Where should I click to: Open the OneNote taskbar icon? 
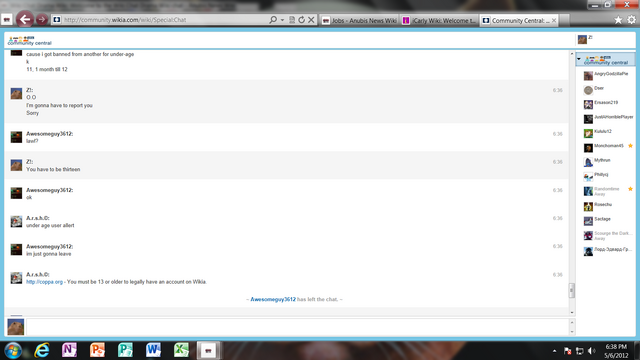(x=69, y=350)
